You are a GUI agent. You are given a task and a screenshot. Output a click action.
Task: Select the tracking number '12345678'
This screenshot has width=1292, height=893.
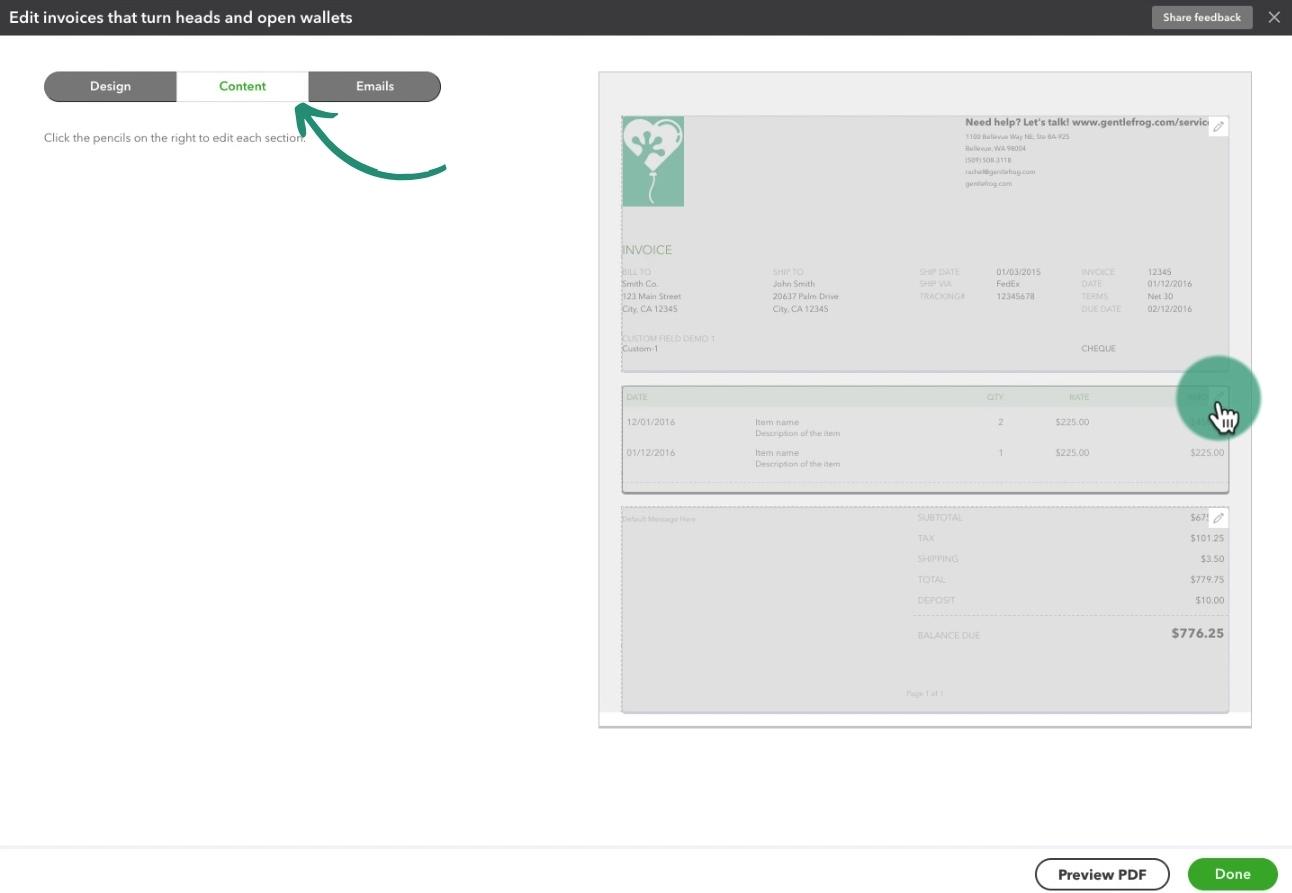1015,297
